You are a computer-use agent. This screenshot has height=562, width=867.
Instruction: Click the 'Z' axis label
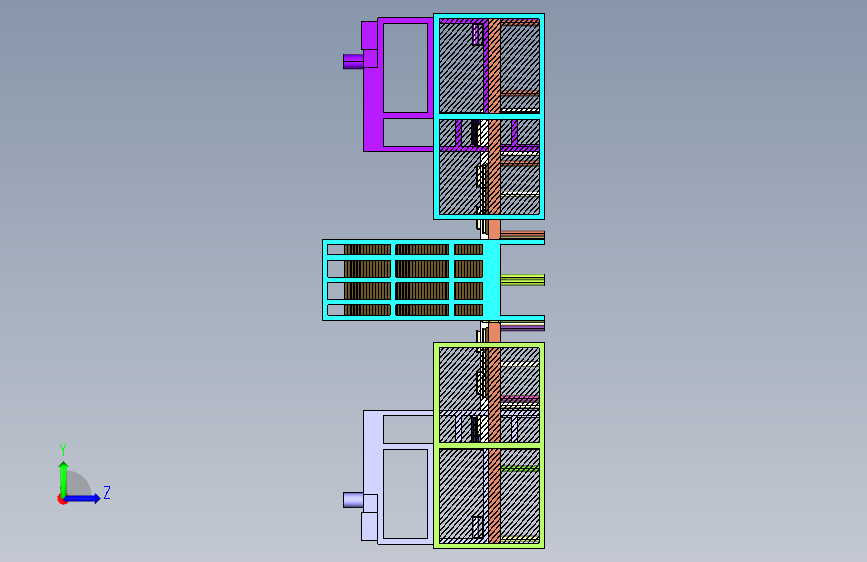(107, 492)
